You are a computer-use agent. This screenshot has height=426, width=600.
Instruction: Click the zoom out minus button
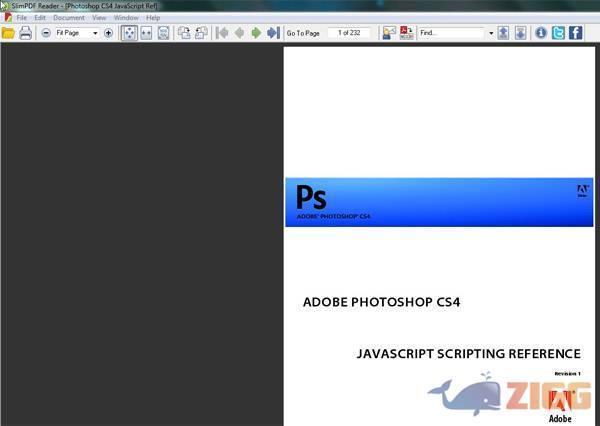tap(46, 33)
